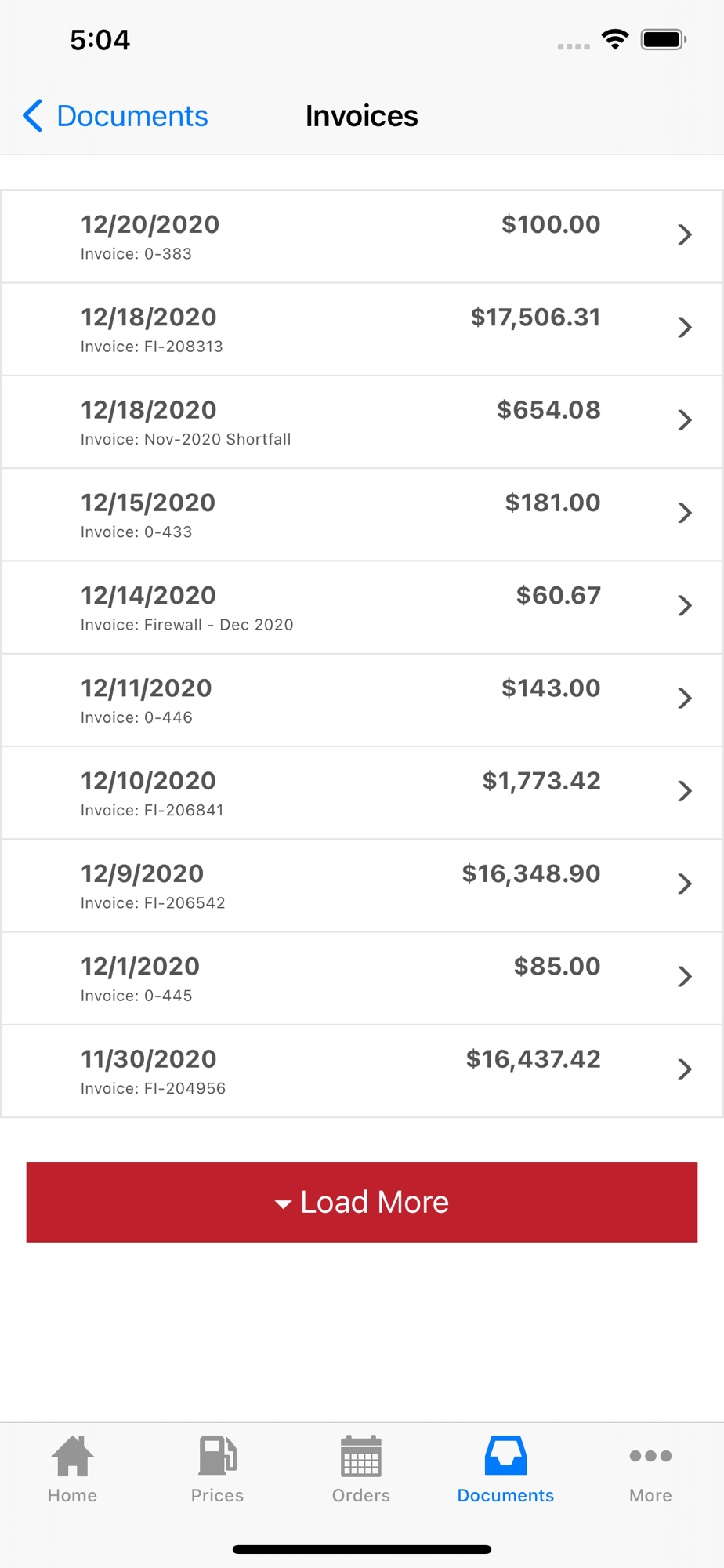Expand the 11/30/2020 invoice FI-204956 chevron
Screen dimensions: 724x1568
click(x=684, y=1069)
